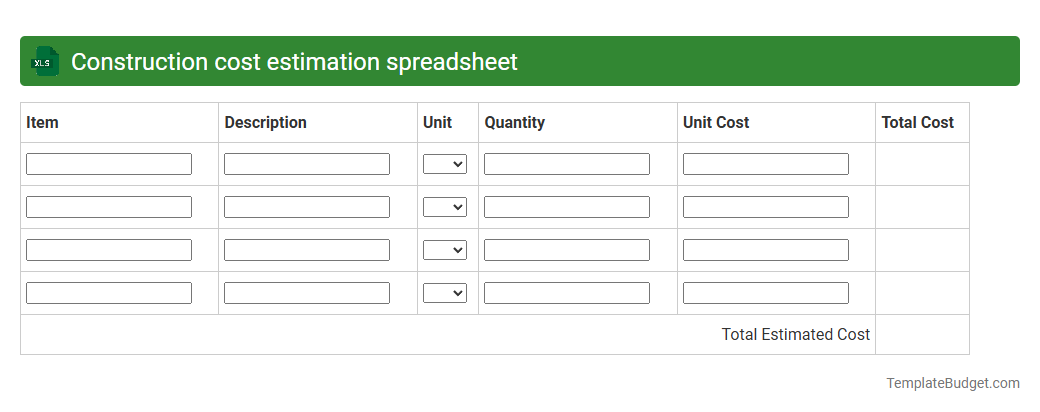1040x412 pixels.
Task: Open the Unit dropdown in first row
Action: (445, 164)
